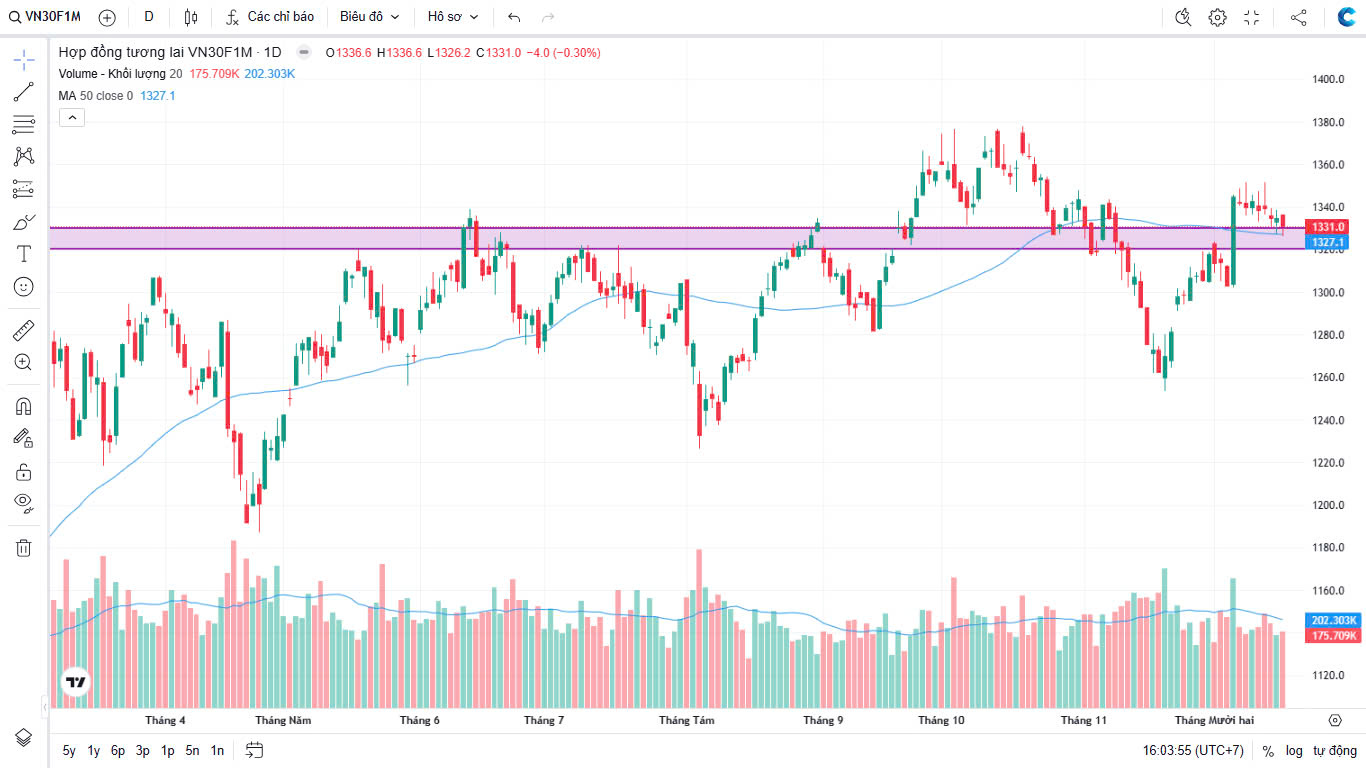The width and height of the screenshot is (1366, 768).
Task: Toggle log scale
Action: click(1294, 750)
